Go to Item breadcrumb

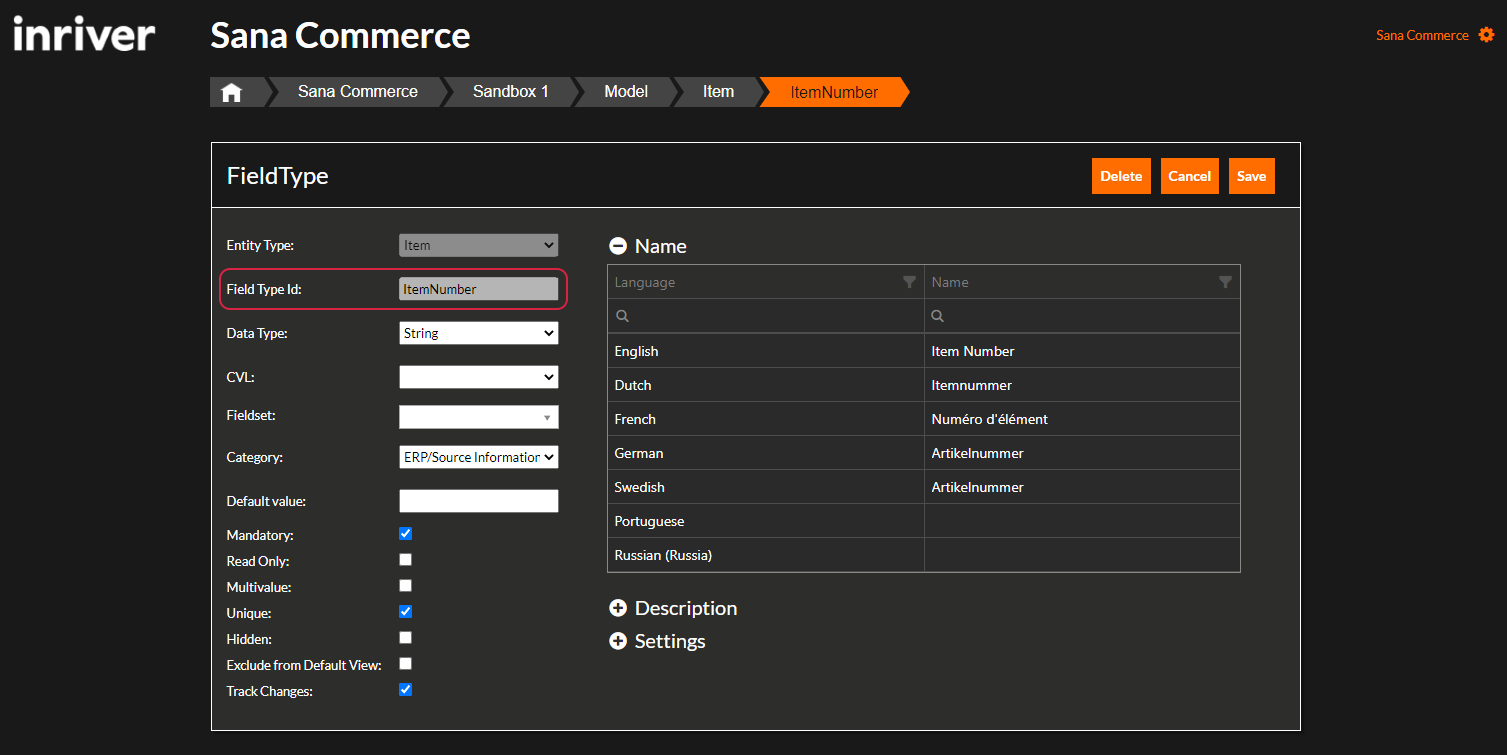[x=718, y=92]
